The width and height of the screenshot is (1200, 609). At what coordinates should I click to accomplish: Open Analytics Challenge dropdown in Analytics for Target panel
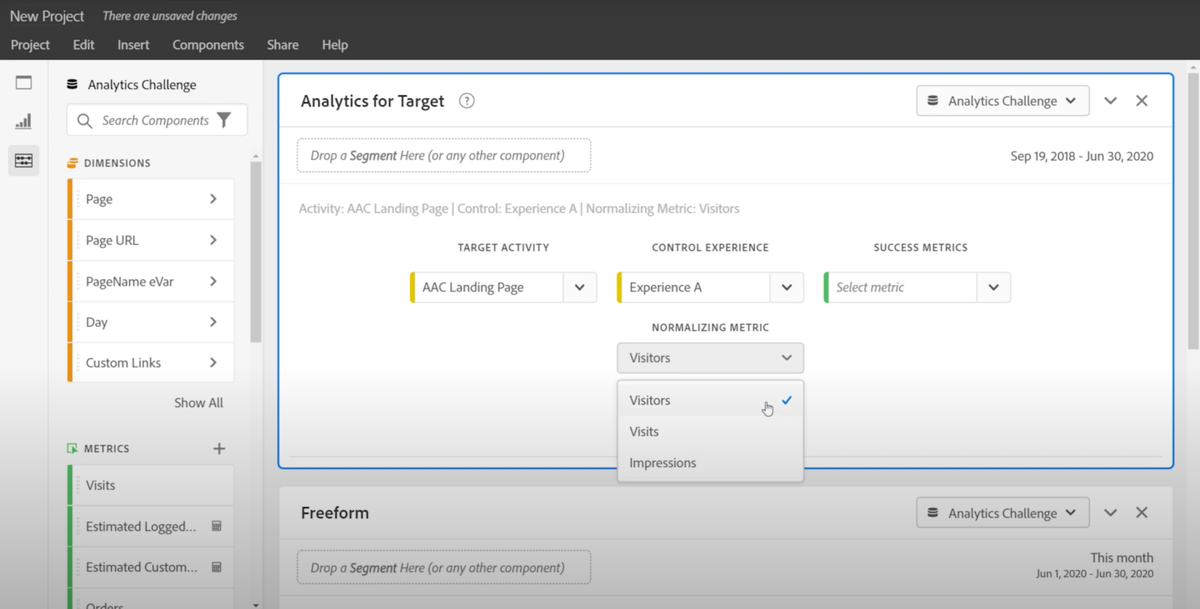(1002, 101)
